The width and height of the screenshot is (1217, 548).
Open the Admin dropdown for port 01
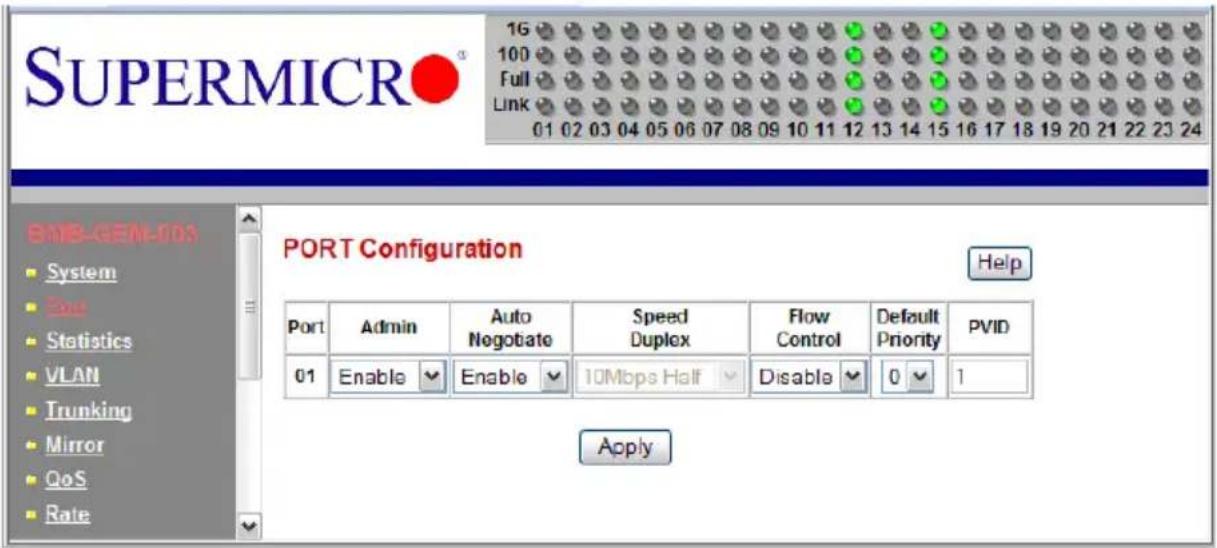pos(388,379)
